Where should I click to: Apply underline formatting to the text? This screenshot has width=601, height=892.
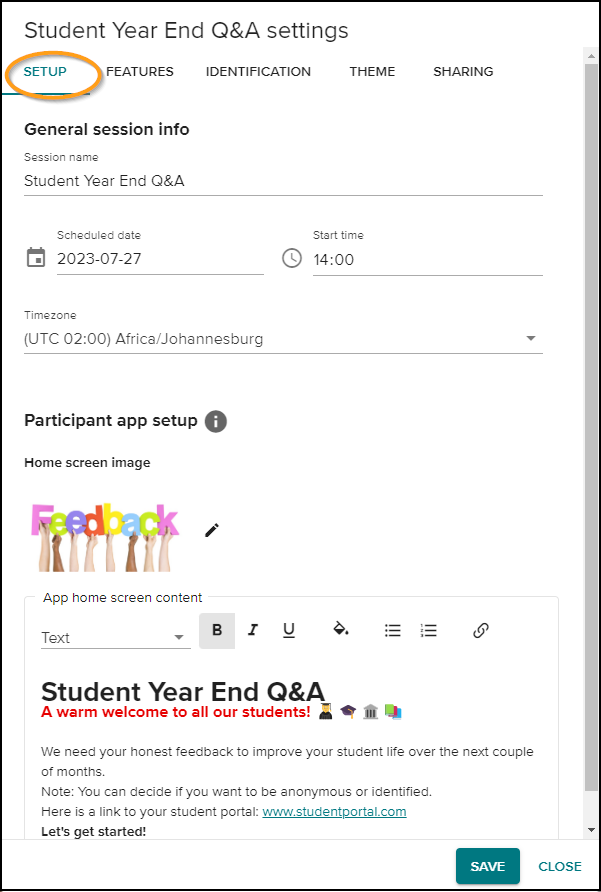(x=288, y=630)
